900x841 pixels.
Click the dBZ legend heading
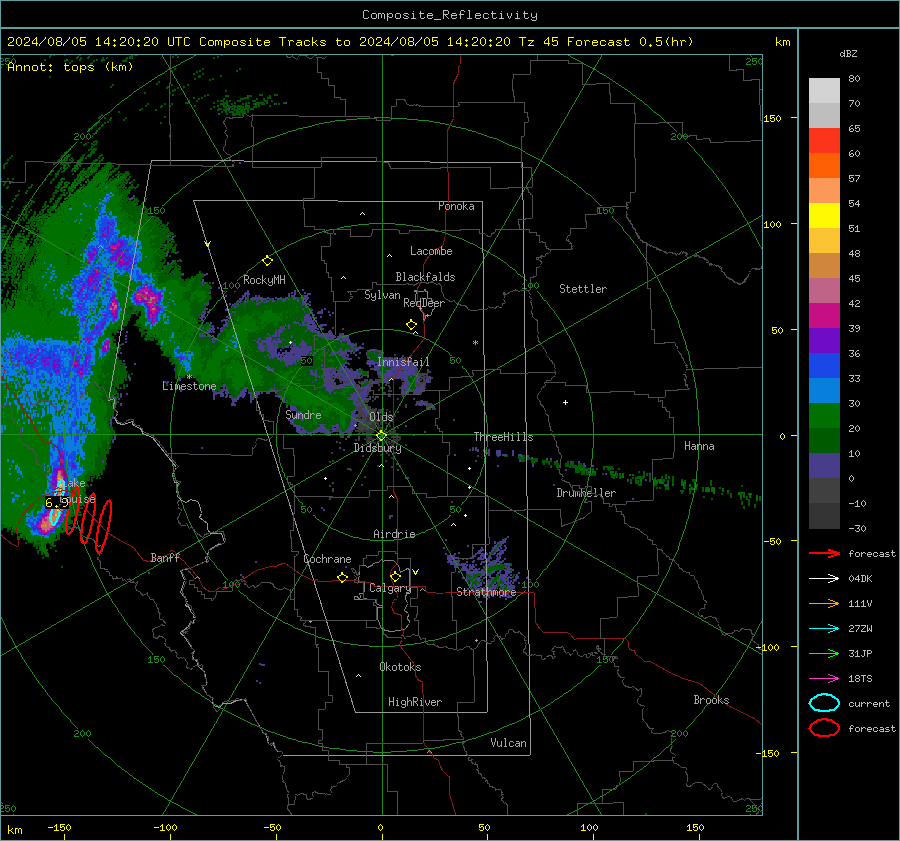(848, 53)
